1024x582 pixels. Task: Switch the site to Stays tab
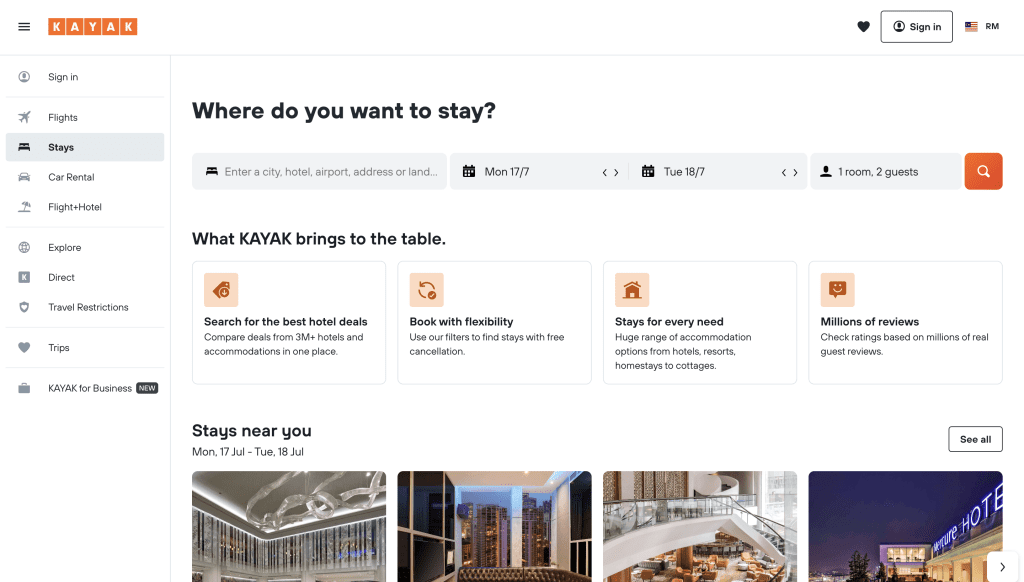[x=60, y=147]
